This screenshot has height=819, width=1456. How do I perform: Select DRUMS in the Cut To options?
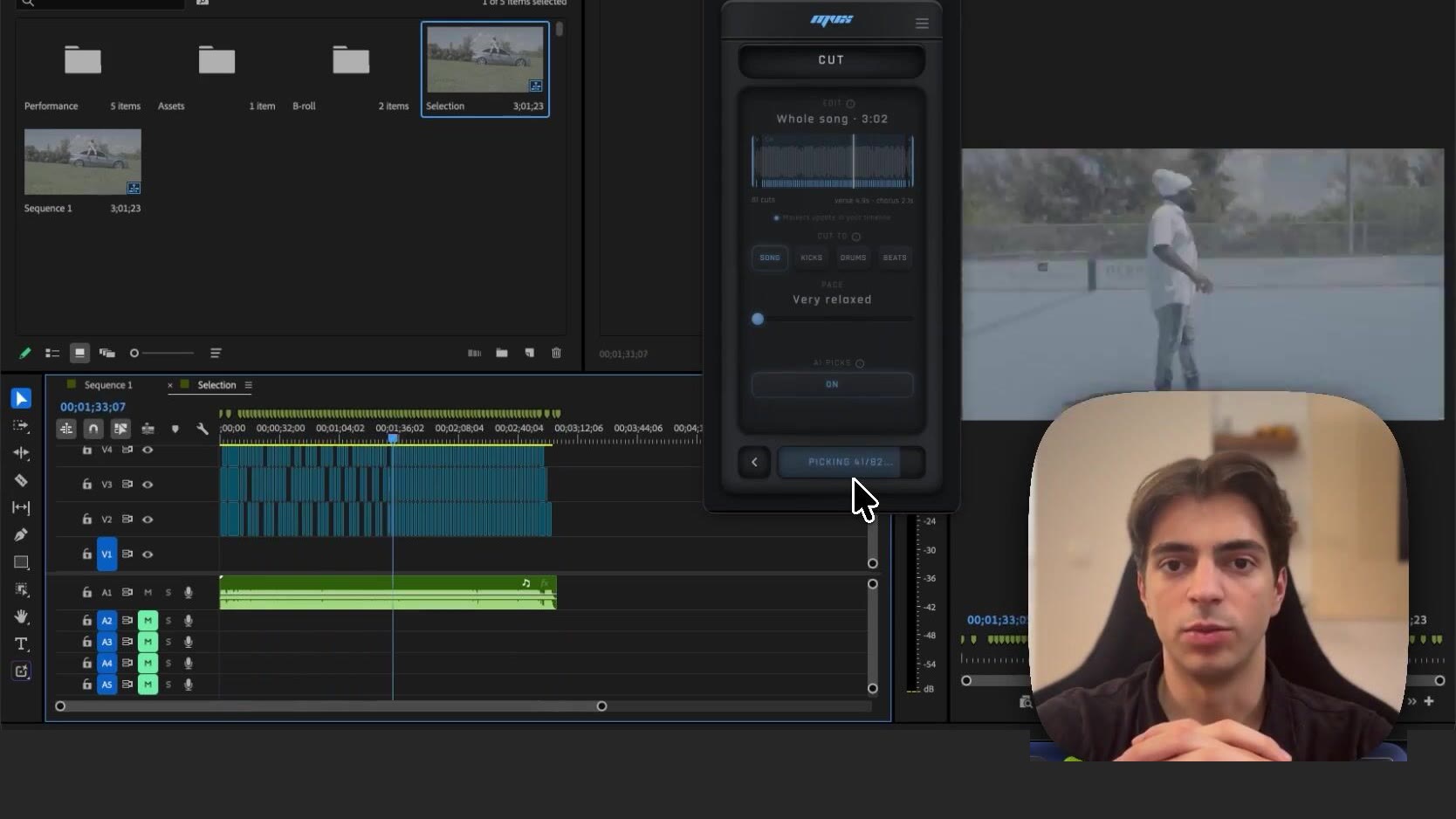tap(853, 258)
